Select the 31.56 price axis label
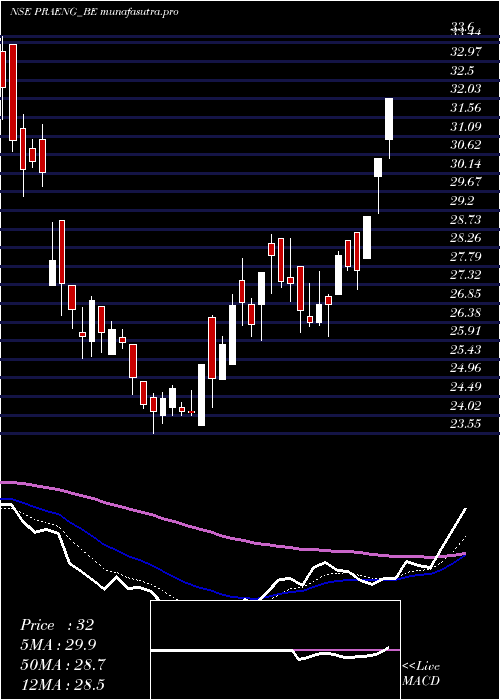This screenshot has height=700, width=500. (466, 108)
